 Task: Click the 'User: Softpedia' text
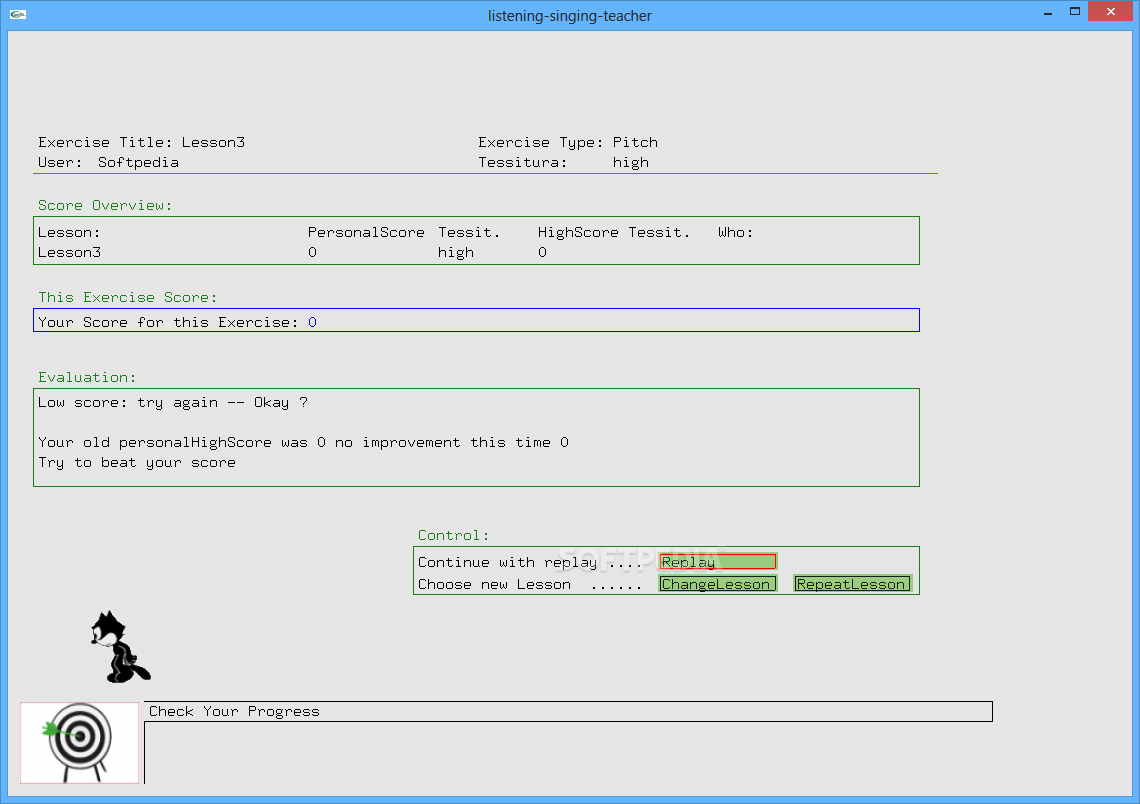108,162
